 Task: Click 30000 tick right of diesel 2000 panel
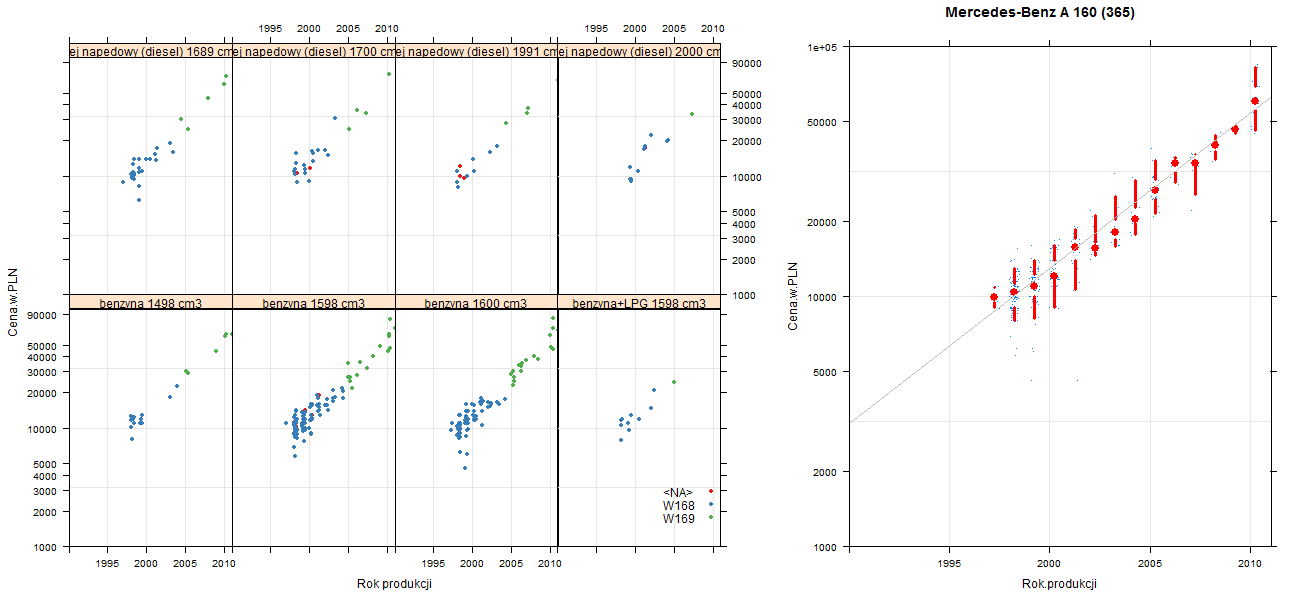click(747, 120)
